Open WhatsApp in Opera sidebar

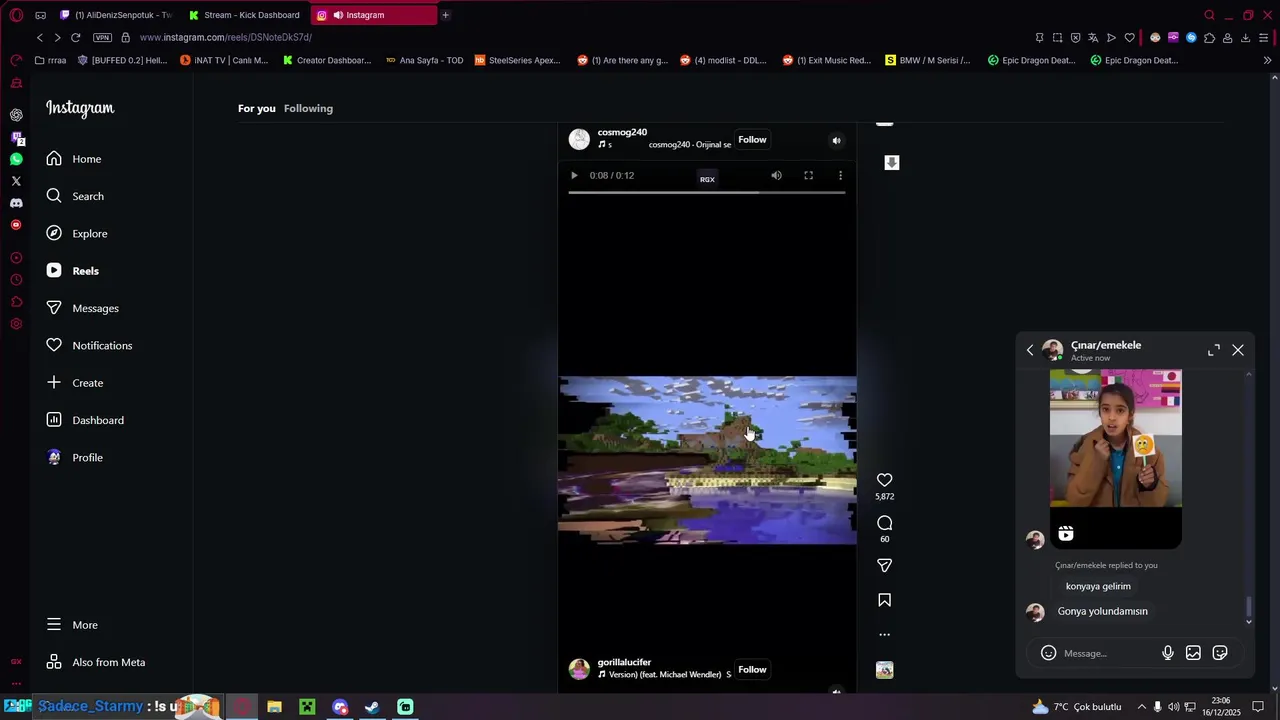click(16, 159)
